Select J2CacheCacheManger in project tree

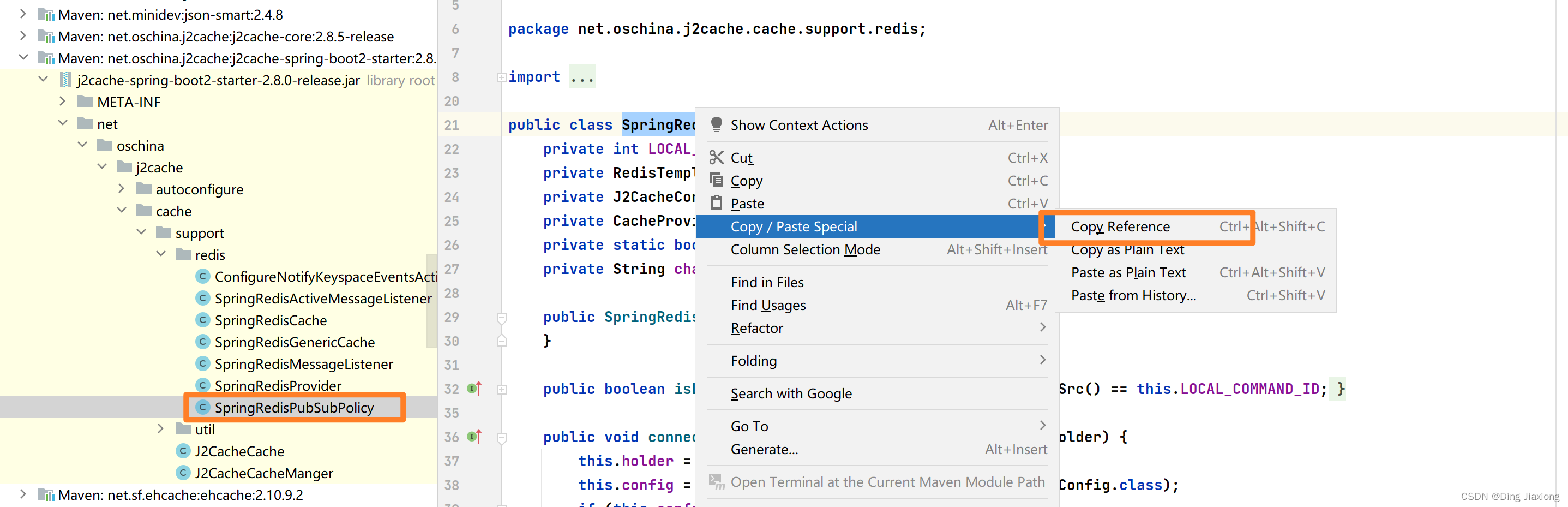[x=263, y=473]
